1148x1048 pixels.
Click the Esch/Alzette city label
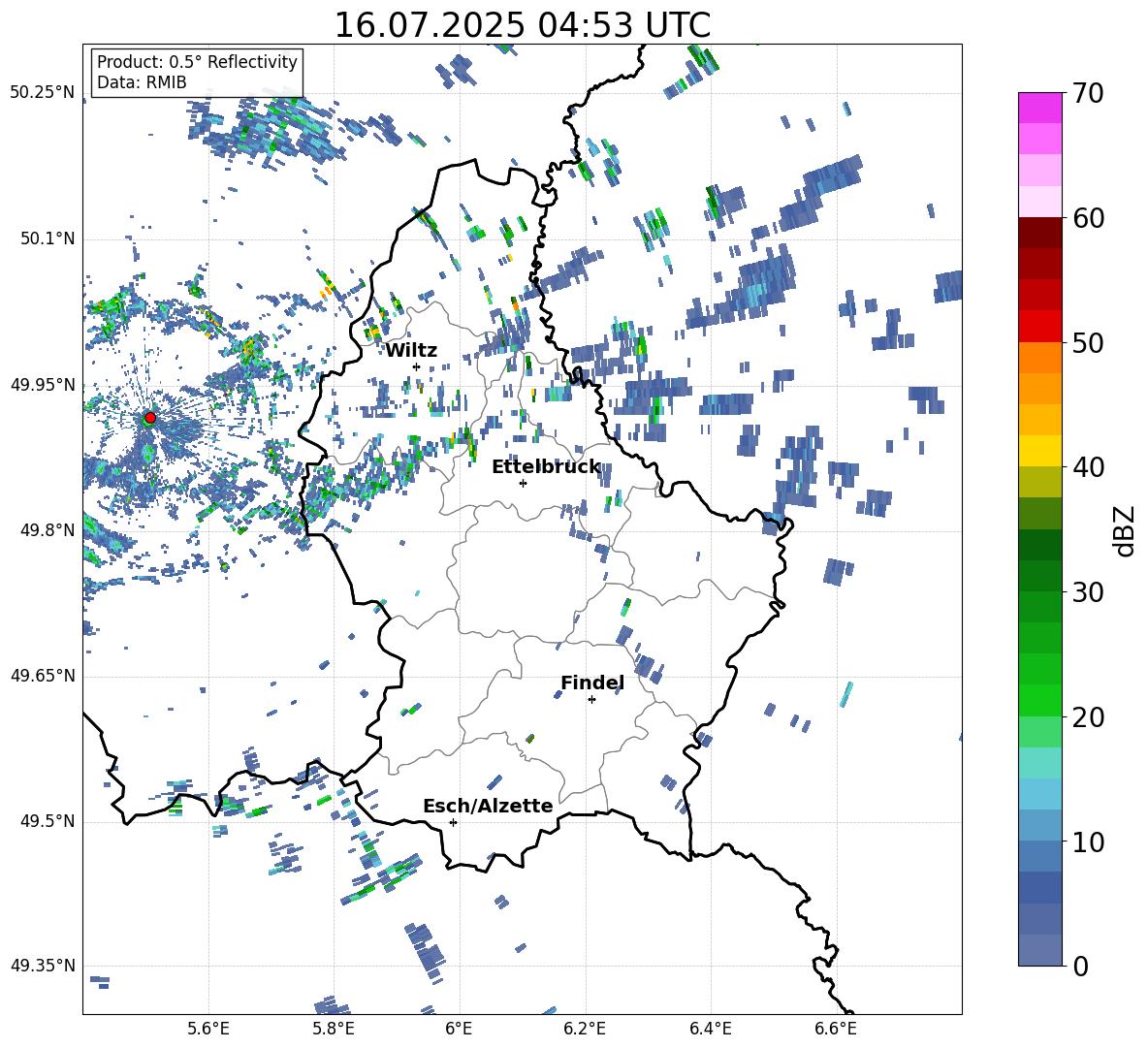(x=488, y=806)
